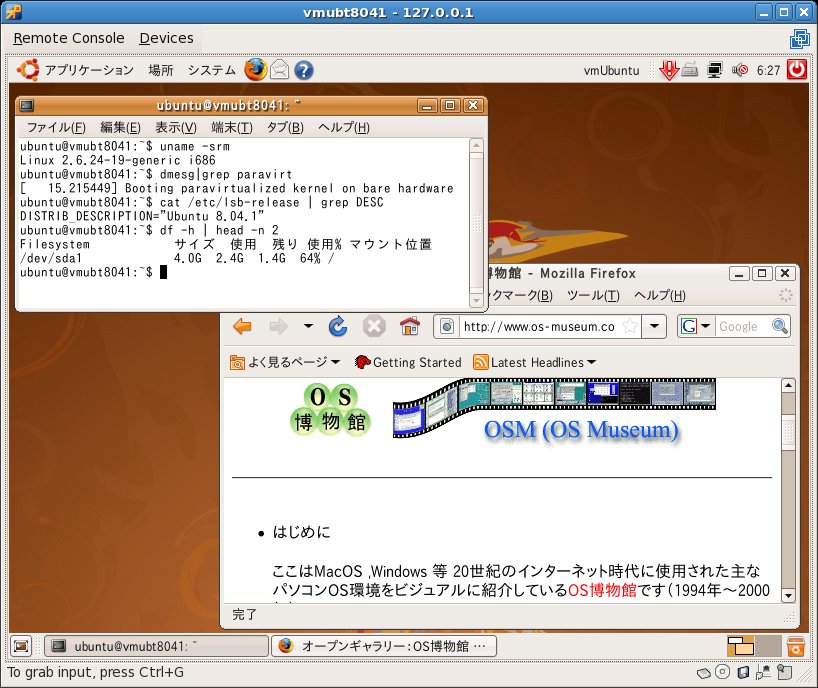Image resolution: width=818 pixels, height=688 pixels.
Task: Open the Latest Headlines feed dropdown
Action: point(534,362)
